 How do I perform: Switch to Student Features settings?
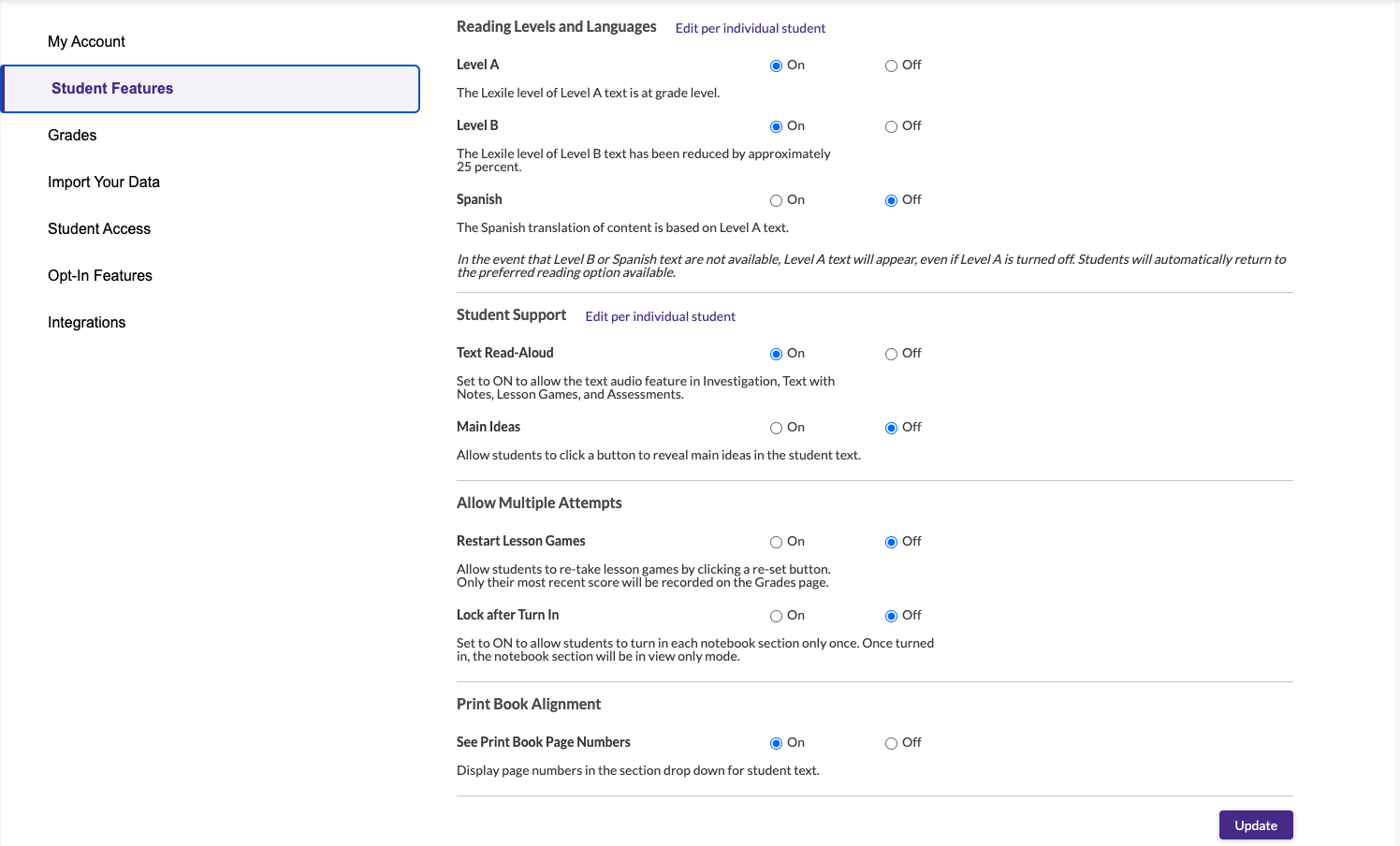pos(110,88)
